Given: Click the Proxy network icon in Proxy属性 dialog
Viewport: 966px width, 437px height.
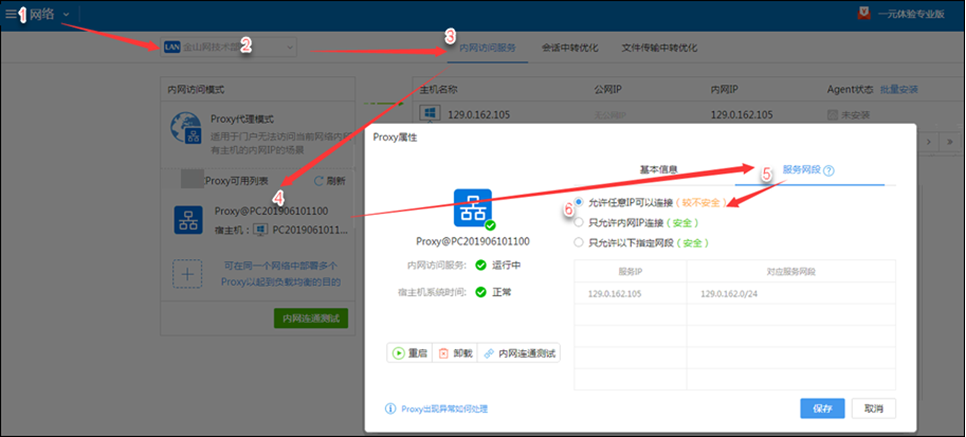Looking at the screenshot, I should [x=472, y=209].
